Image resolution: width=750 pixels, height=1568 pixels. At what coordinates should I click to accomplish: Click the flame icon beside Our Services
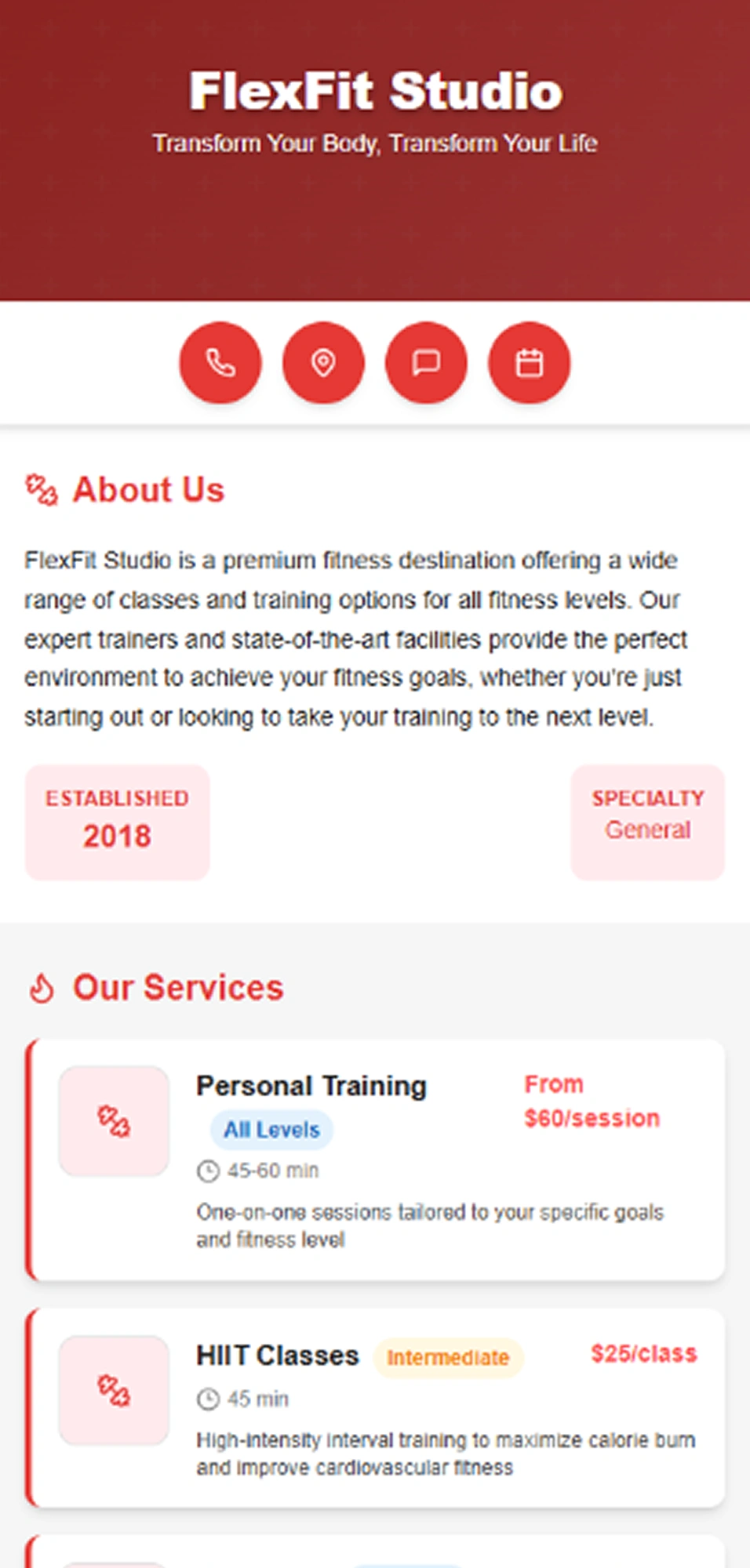click(x=42, y=988)
